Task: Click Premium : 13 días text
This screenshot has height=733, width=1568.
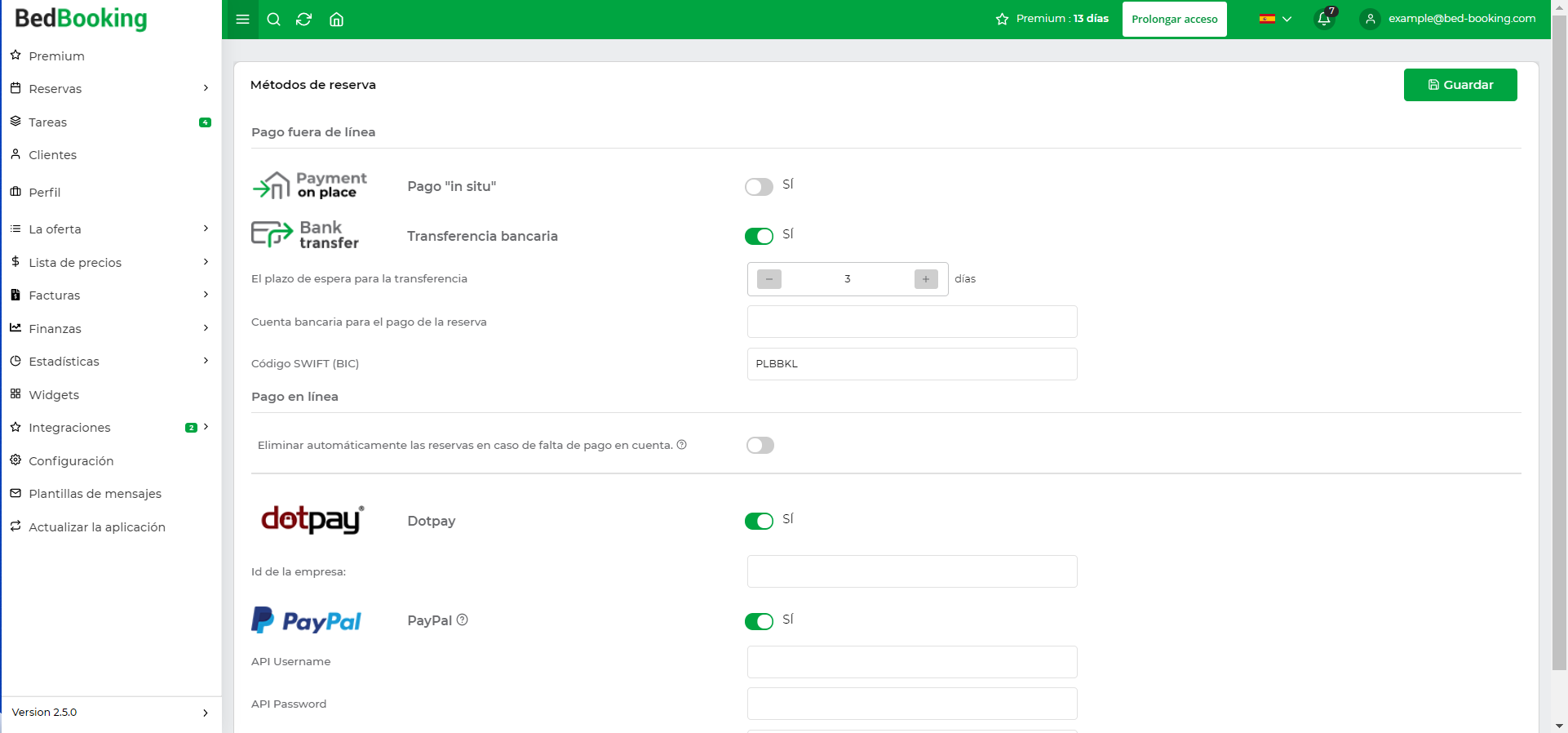Action: coord(1062,18)
